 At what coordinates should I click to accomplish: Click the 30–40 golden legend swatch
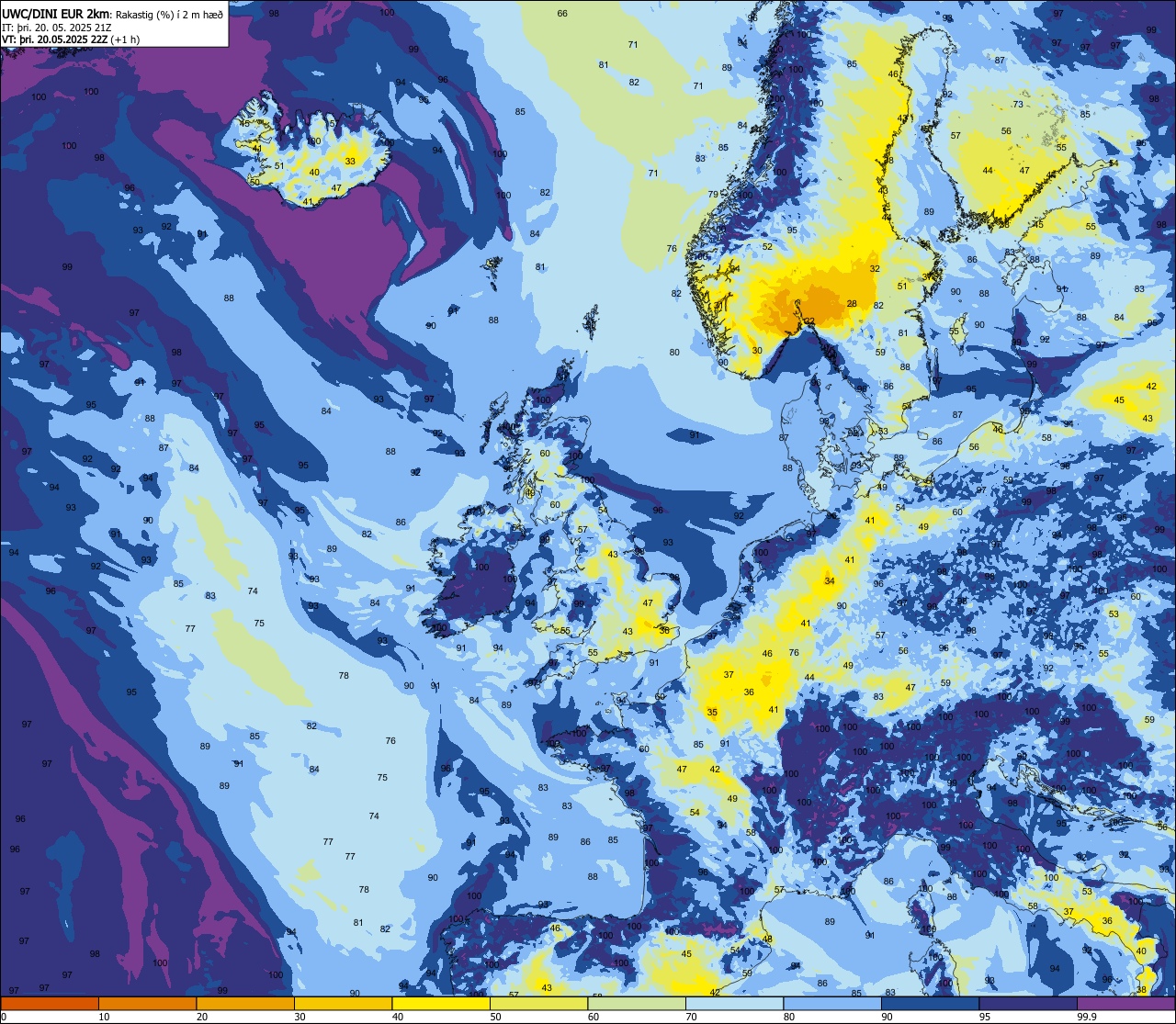(343, 1003)
